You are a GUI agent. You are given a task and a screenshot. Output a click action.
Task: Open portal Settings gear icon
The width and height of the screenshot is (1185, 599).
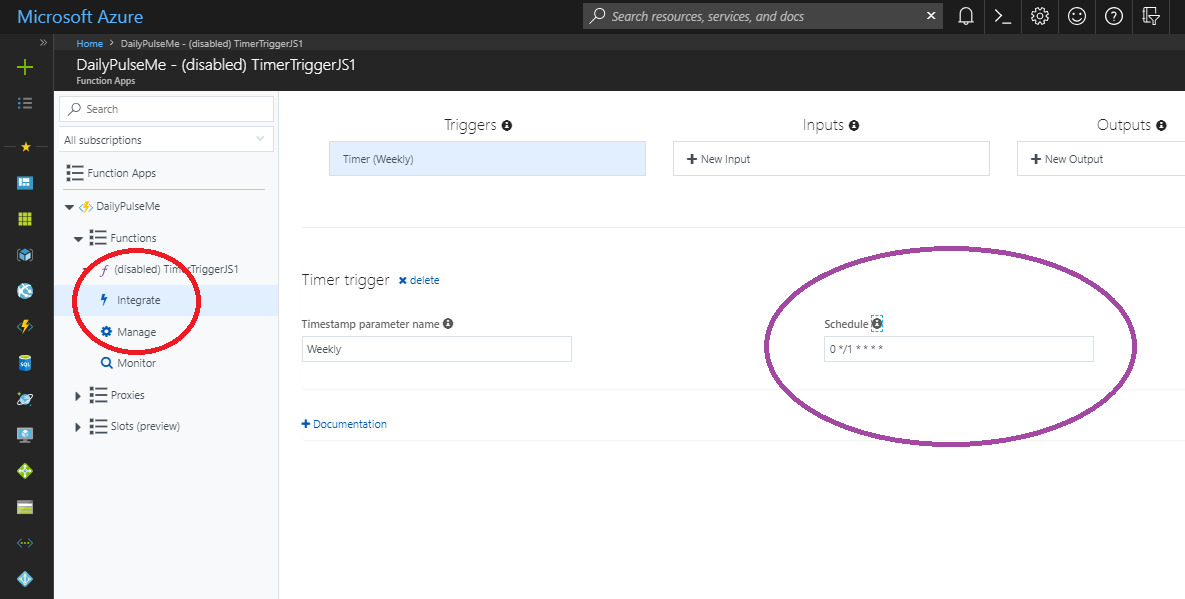(x=1040, y=17)
